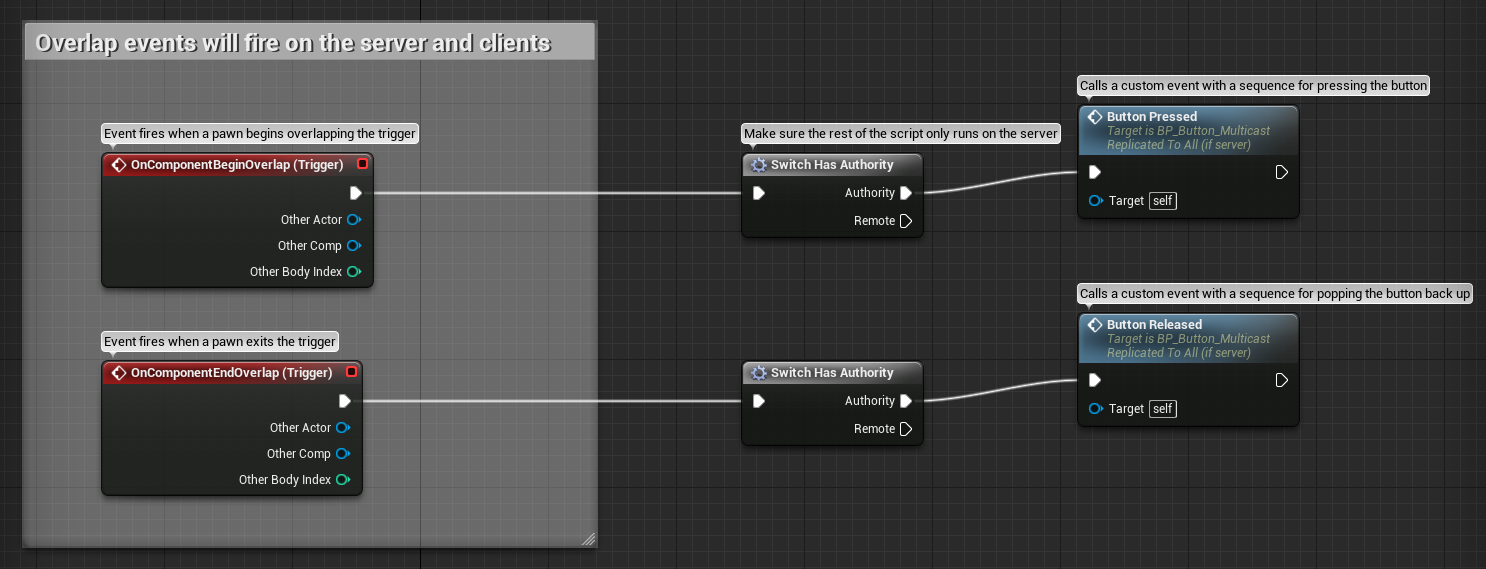Click the OnComponentBeginOverlap event node icon
This screenshot has height=569, width=1486.
tap(119, 164)
